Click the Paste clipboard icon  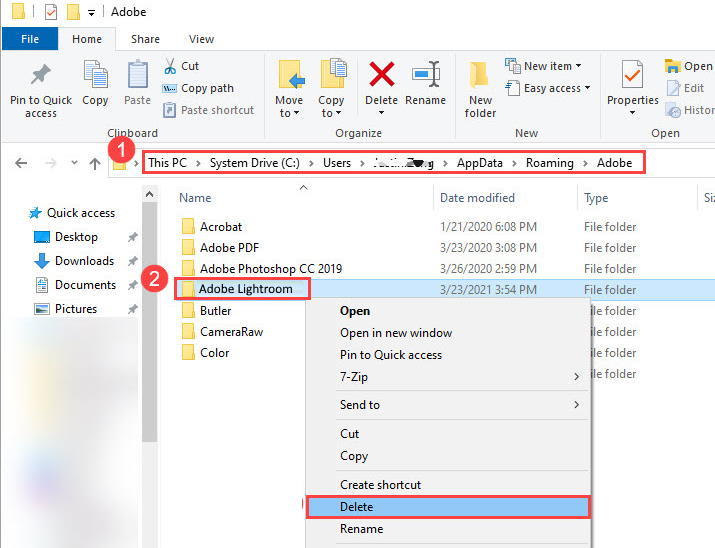tap(137, 74)
